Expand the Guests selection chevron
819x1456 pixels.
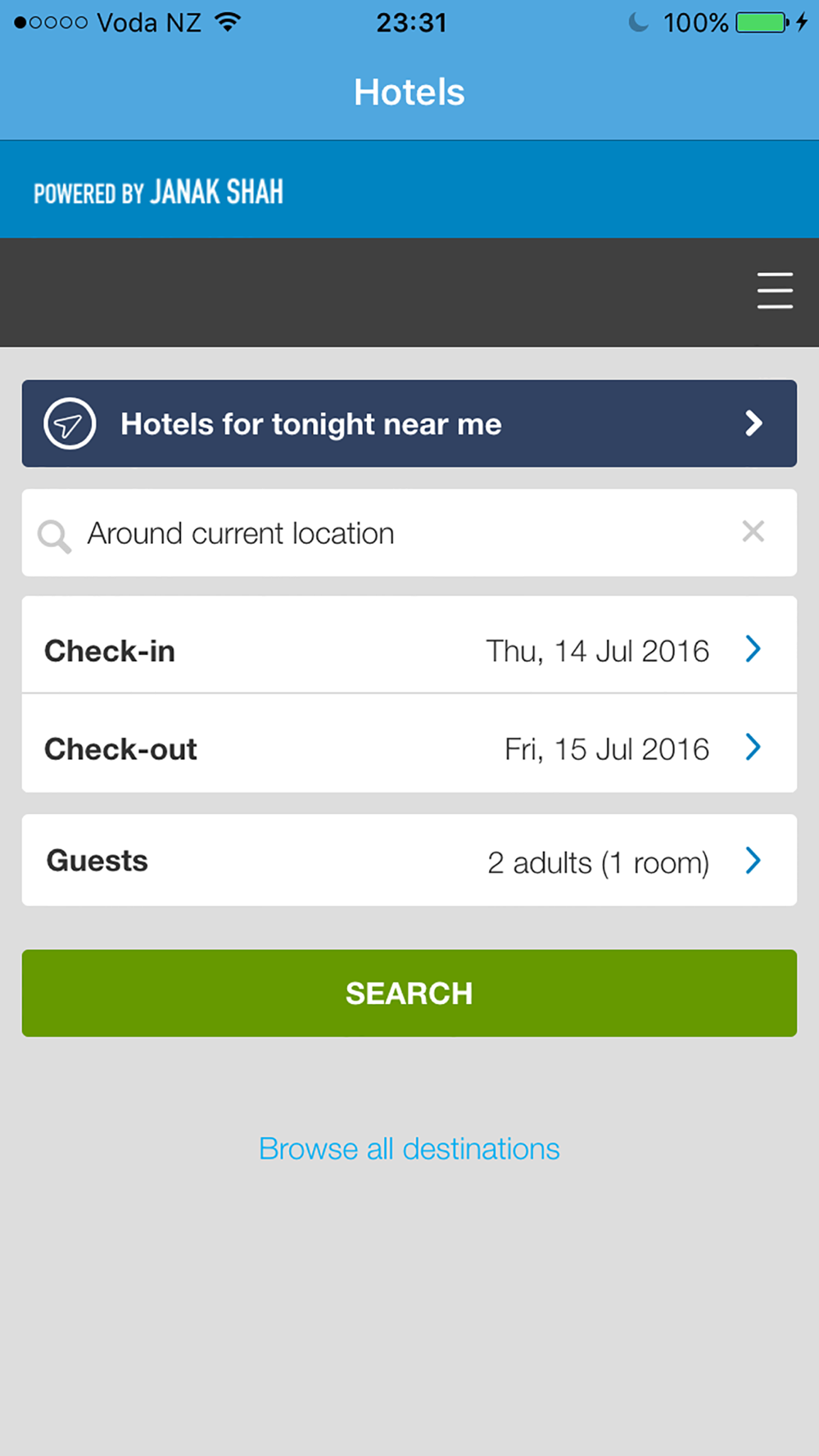(753, 860)
